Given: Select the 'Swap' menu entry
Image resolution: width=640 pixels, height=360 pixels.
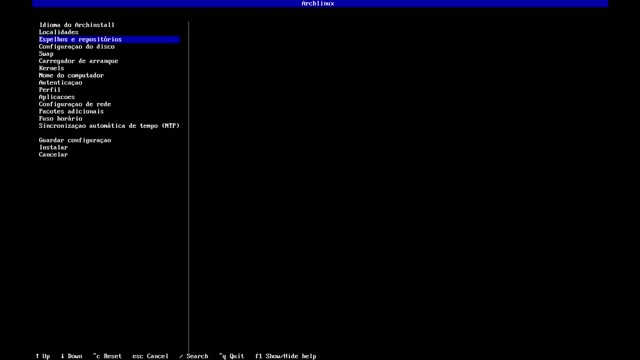Looking at the screenshot, I should point(46,54).
